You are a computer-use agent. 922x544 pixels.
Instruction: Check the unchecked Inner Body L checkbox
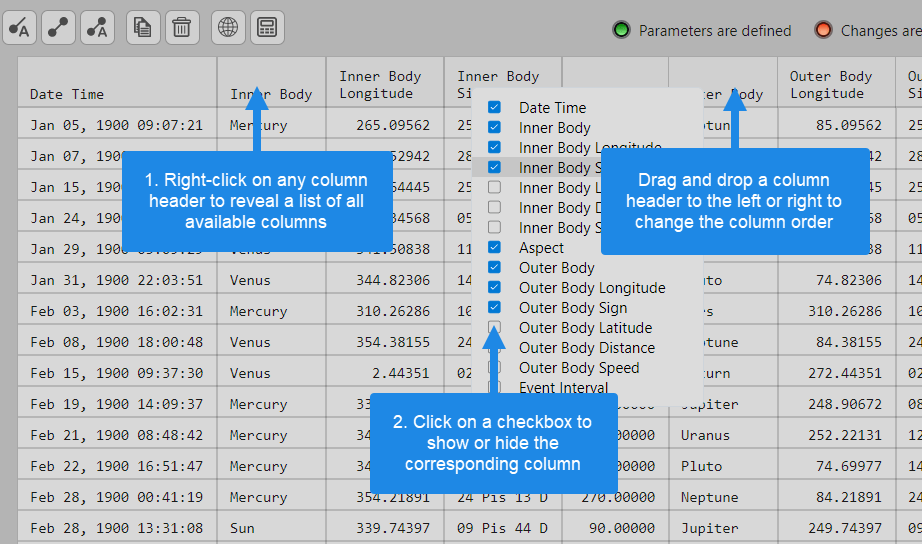[495, 187]
